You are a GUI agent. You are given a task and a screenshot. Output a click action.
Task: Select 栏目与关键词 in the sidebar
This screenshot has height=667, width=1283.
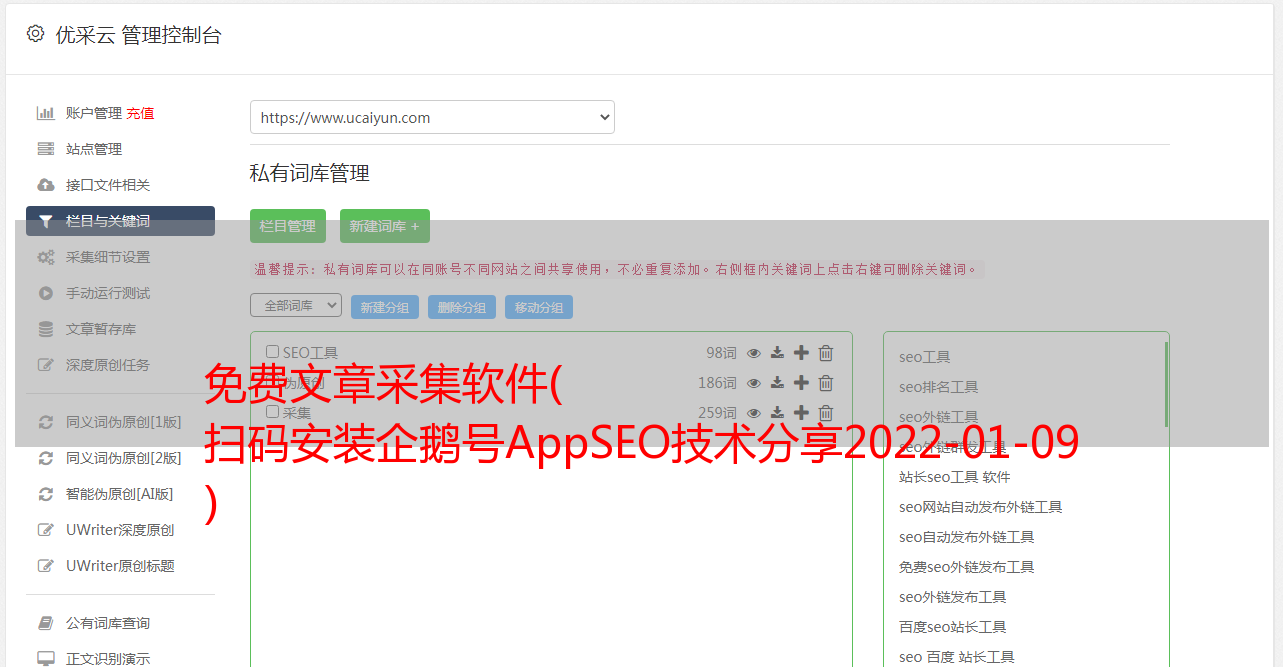click(120, 221)
